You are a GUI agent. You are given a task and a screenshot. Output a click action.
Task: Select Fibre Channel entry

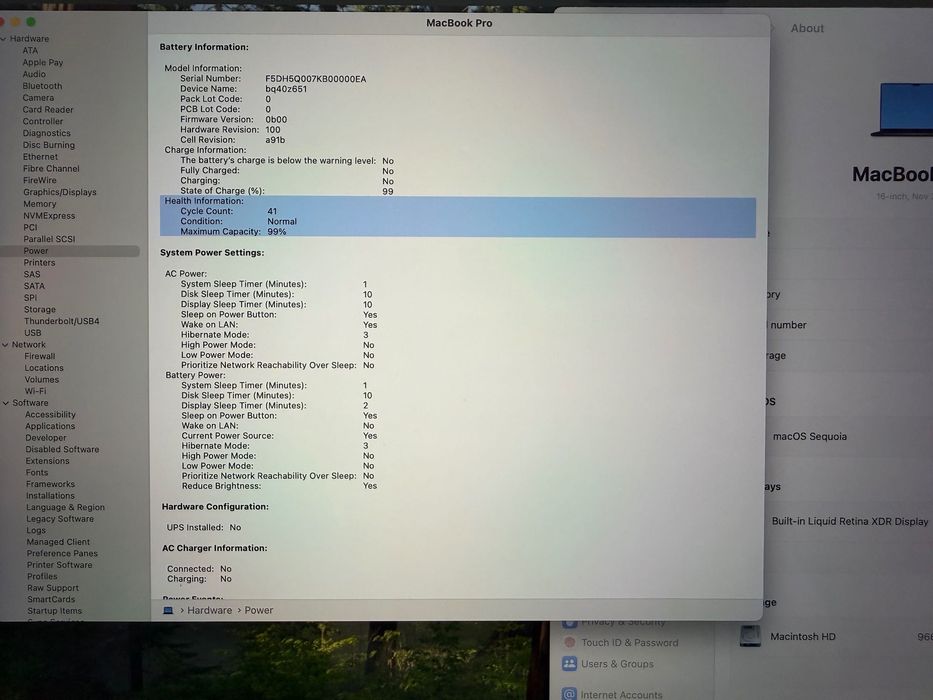[51, 168]
